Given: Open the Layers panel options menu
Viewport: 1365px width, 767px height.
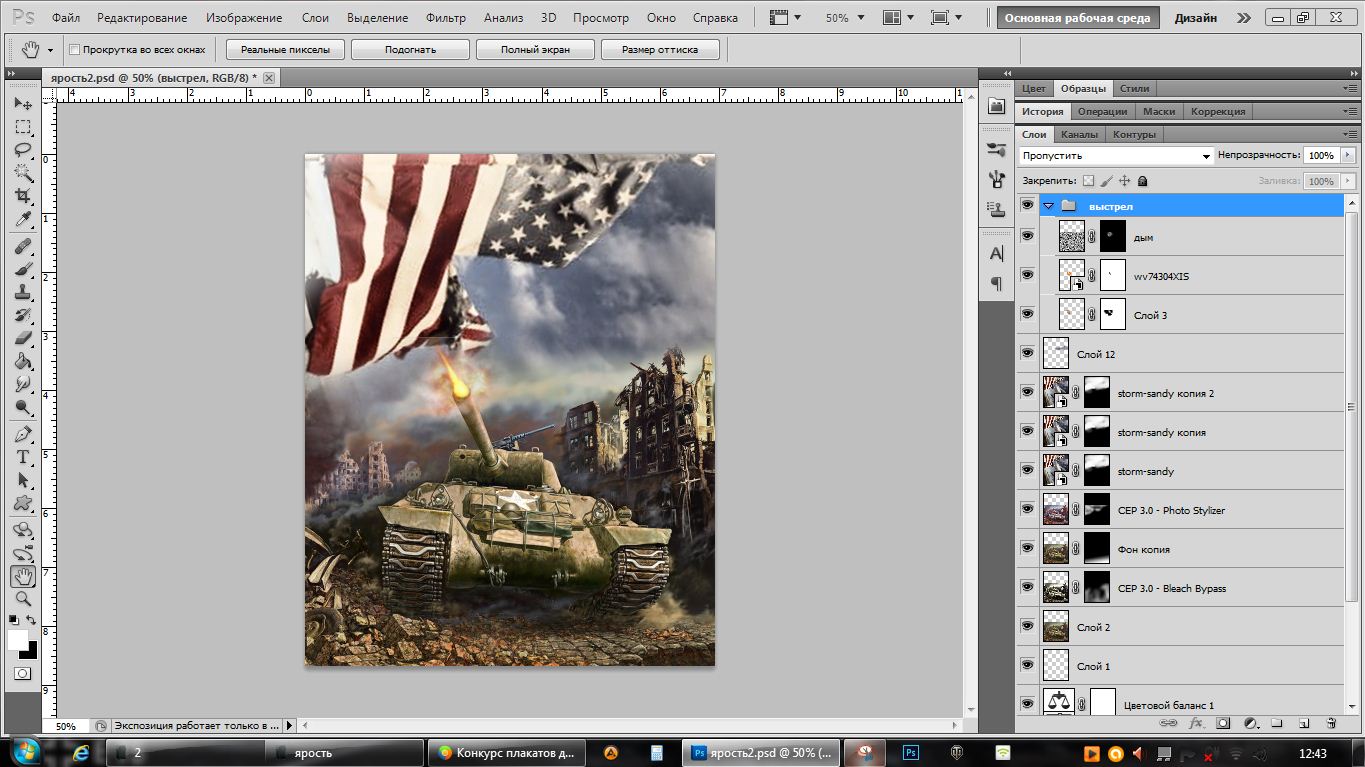Looking at the screenshot, I should click(x=1351, y=135).
